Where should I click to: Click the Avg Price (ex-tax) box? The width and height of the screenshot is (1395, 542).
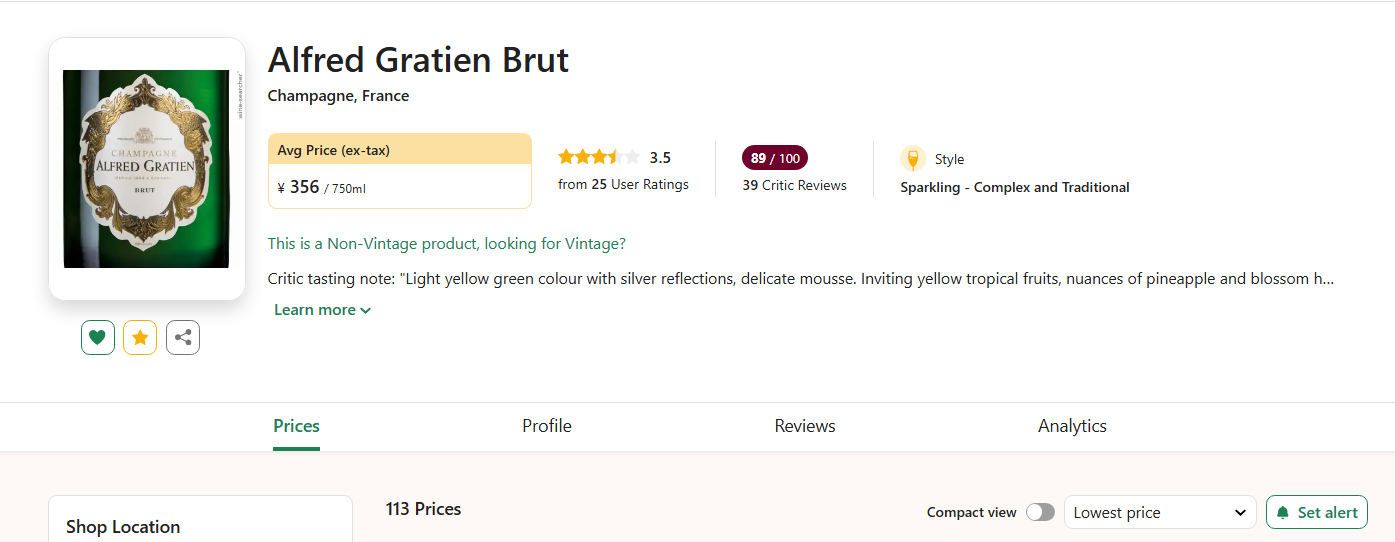tap(399, 171)
